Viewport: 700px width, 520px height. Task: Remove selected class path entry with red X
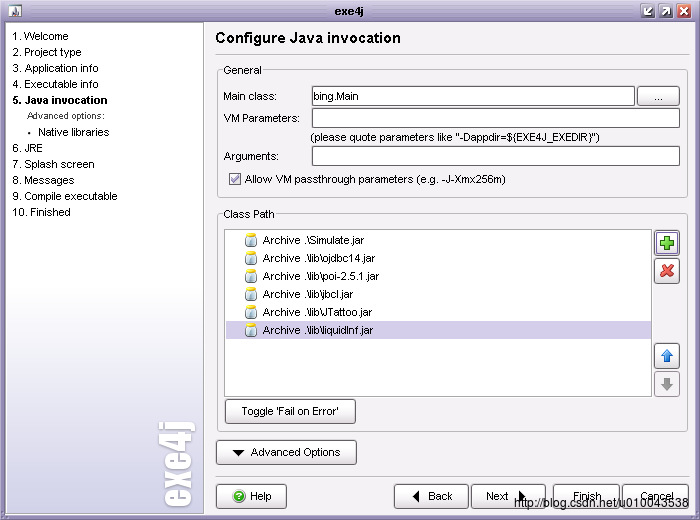coord(667,270)
